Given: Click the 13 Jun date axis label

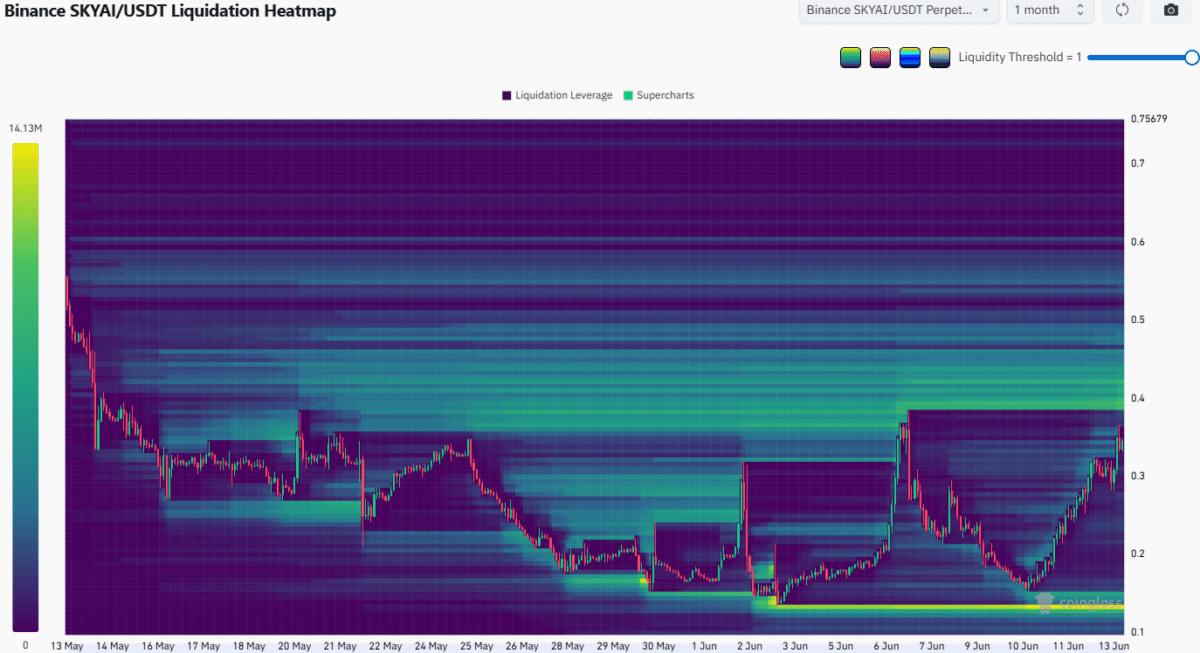Looking at the screenshot, I should 1112,646.
